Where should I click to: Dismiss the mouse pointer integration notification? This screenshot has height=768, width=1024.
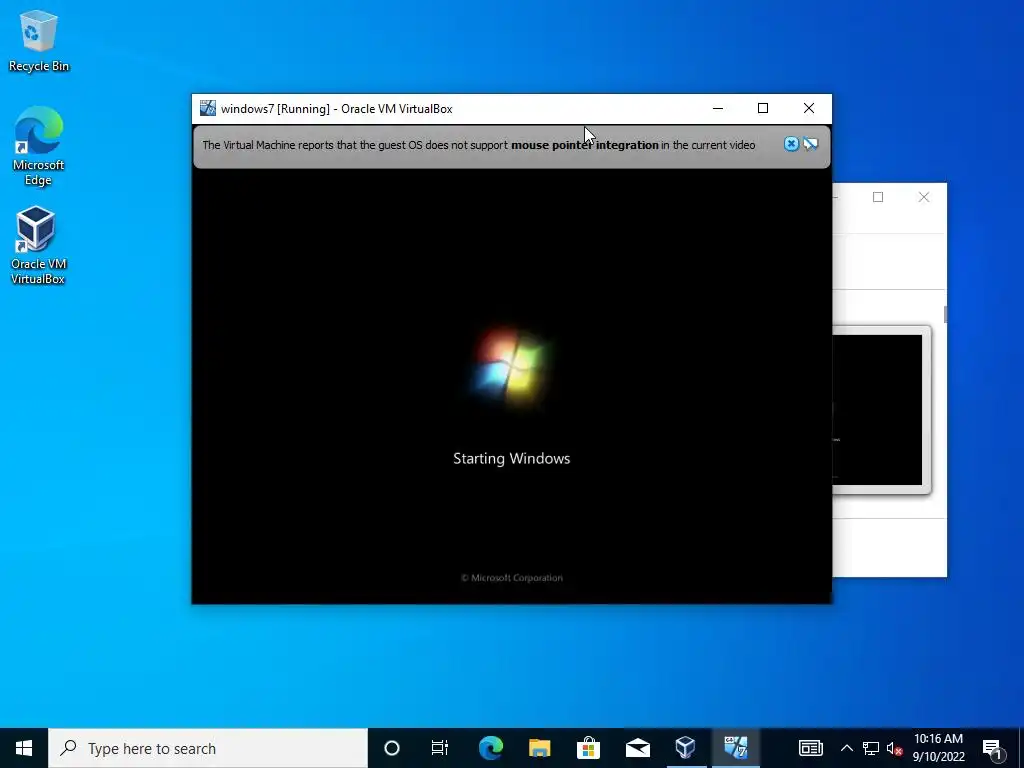pos(791,144)
